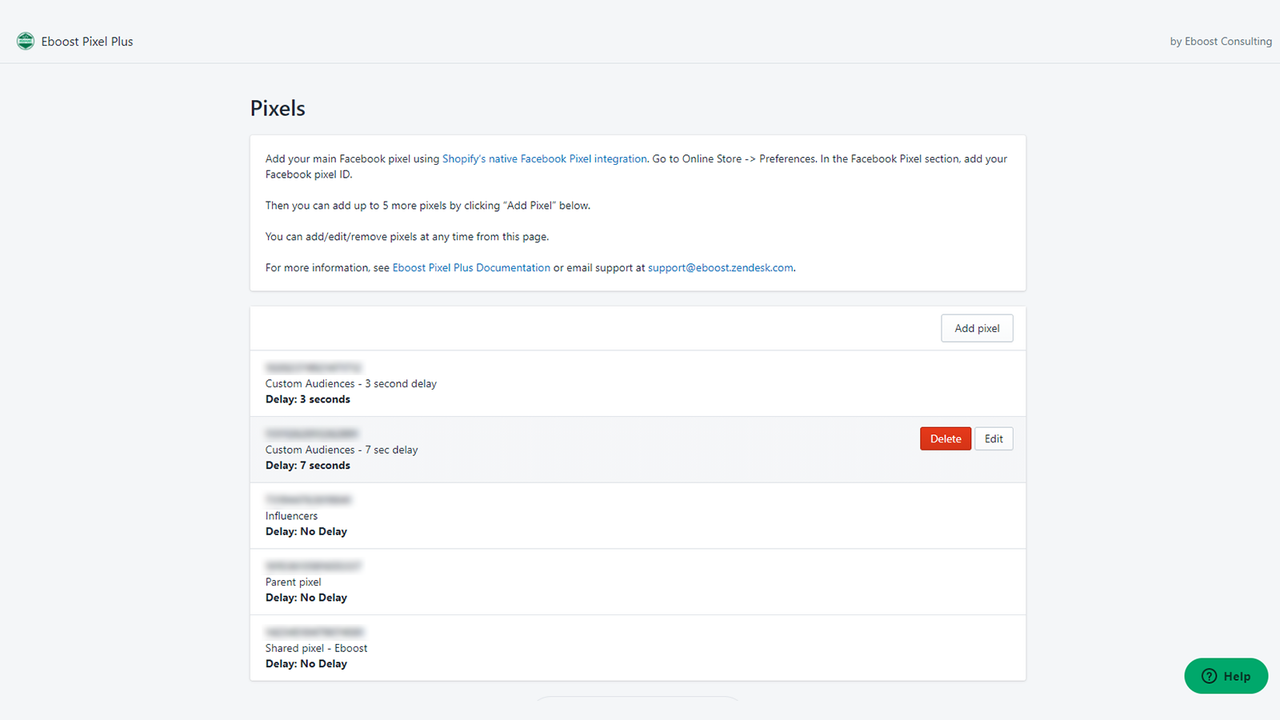Click 'Delay: No Delay' under Shared pixel
The image size is (1280, 720).
(306, 664)
